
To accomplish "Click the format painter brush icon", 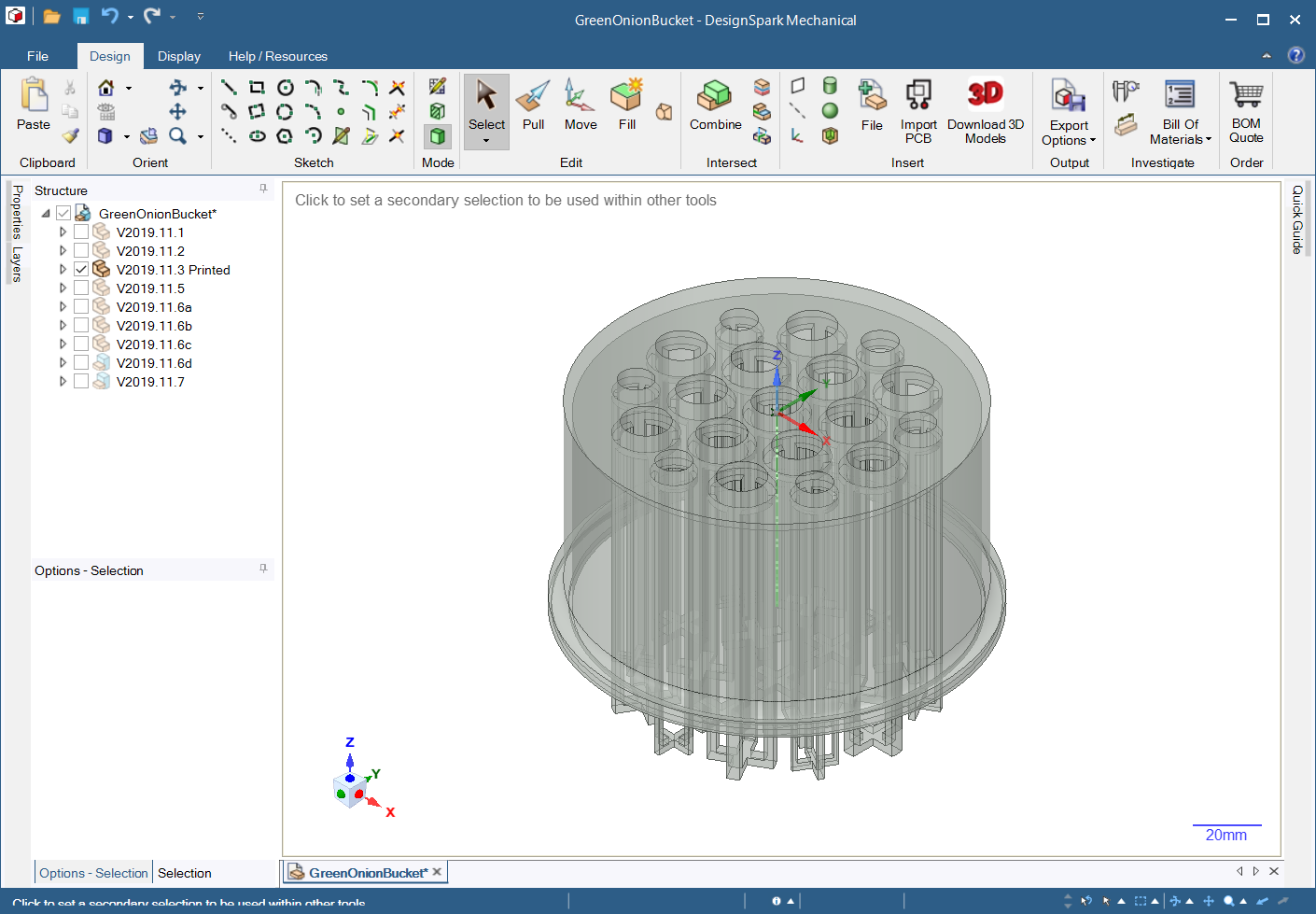I will pyautogui.click(x=70, y=136).
